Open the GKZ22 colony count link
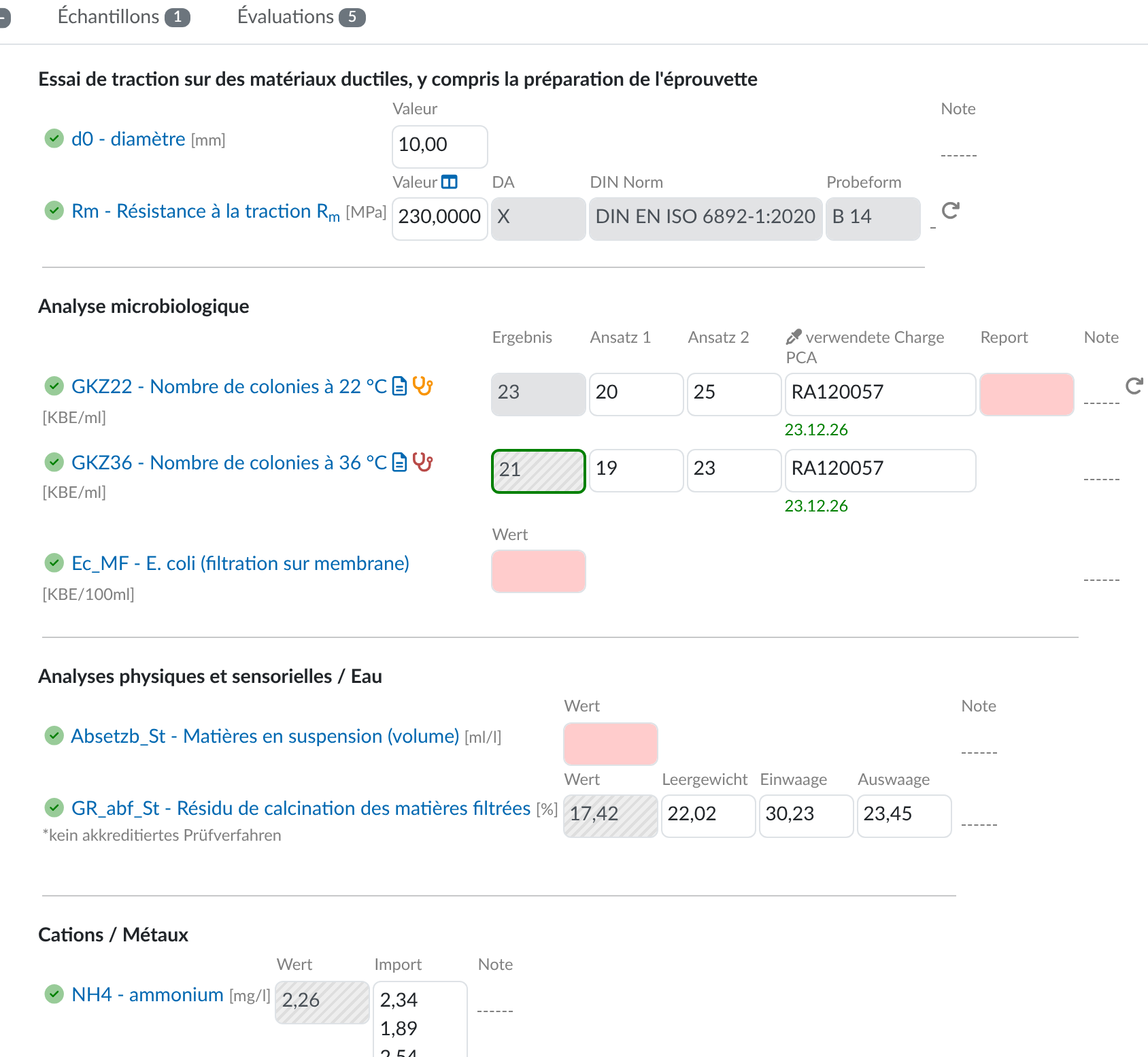 (229, 386)
